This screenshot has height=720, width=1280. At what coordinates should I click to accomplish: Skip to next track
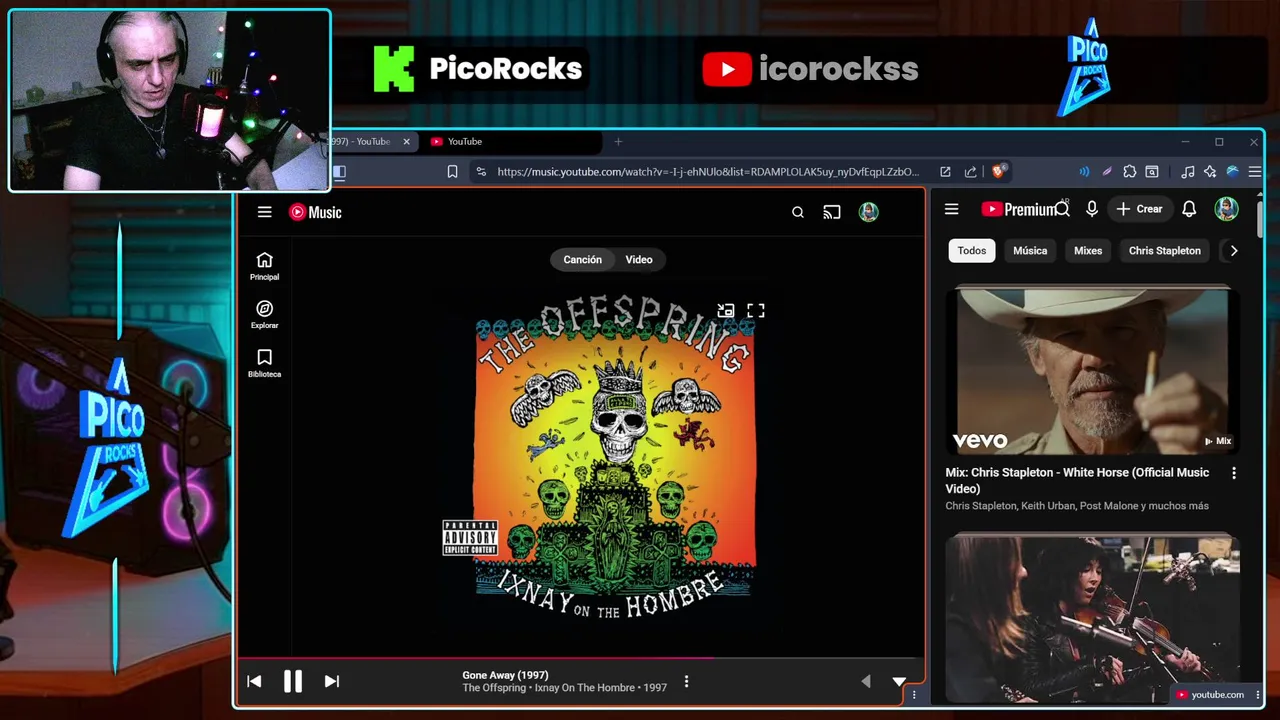pos(332,681)
